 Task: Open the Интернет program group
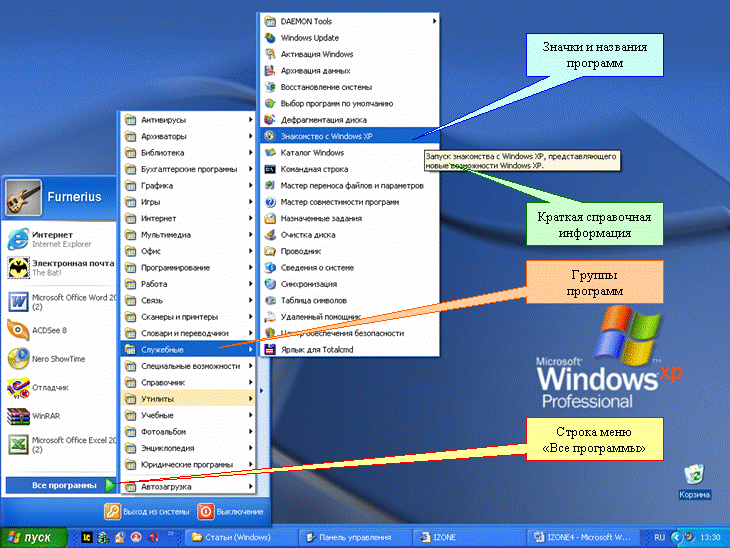[188, 218]
